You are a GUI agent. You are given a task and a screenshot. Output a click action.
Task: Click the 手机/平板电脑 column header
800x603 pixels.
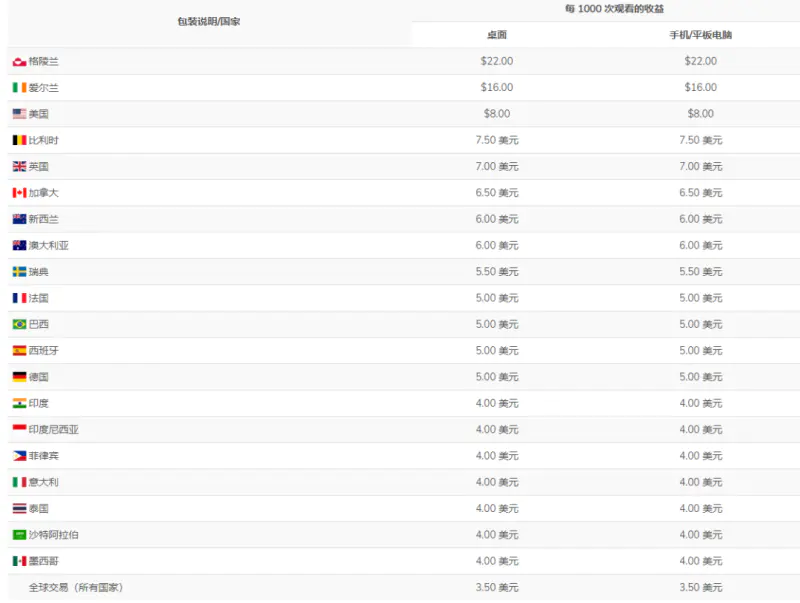[x=700, y=35]
